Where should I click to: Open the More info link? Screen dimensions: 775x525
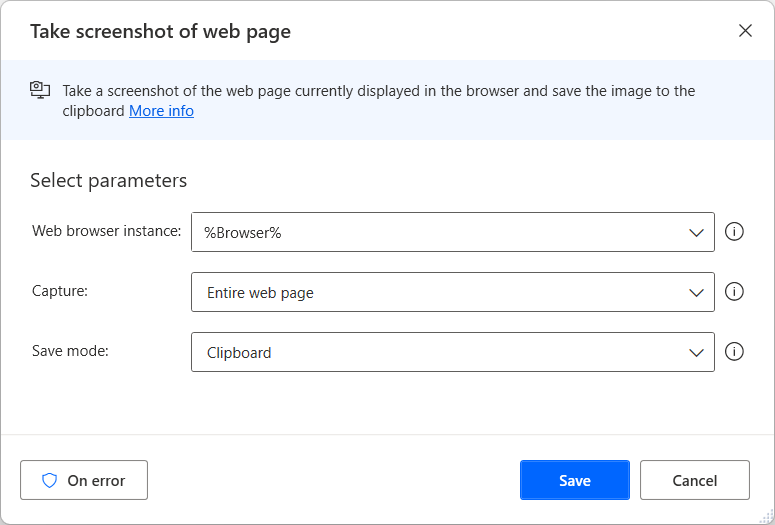click(161, 111)
